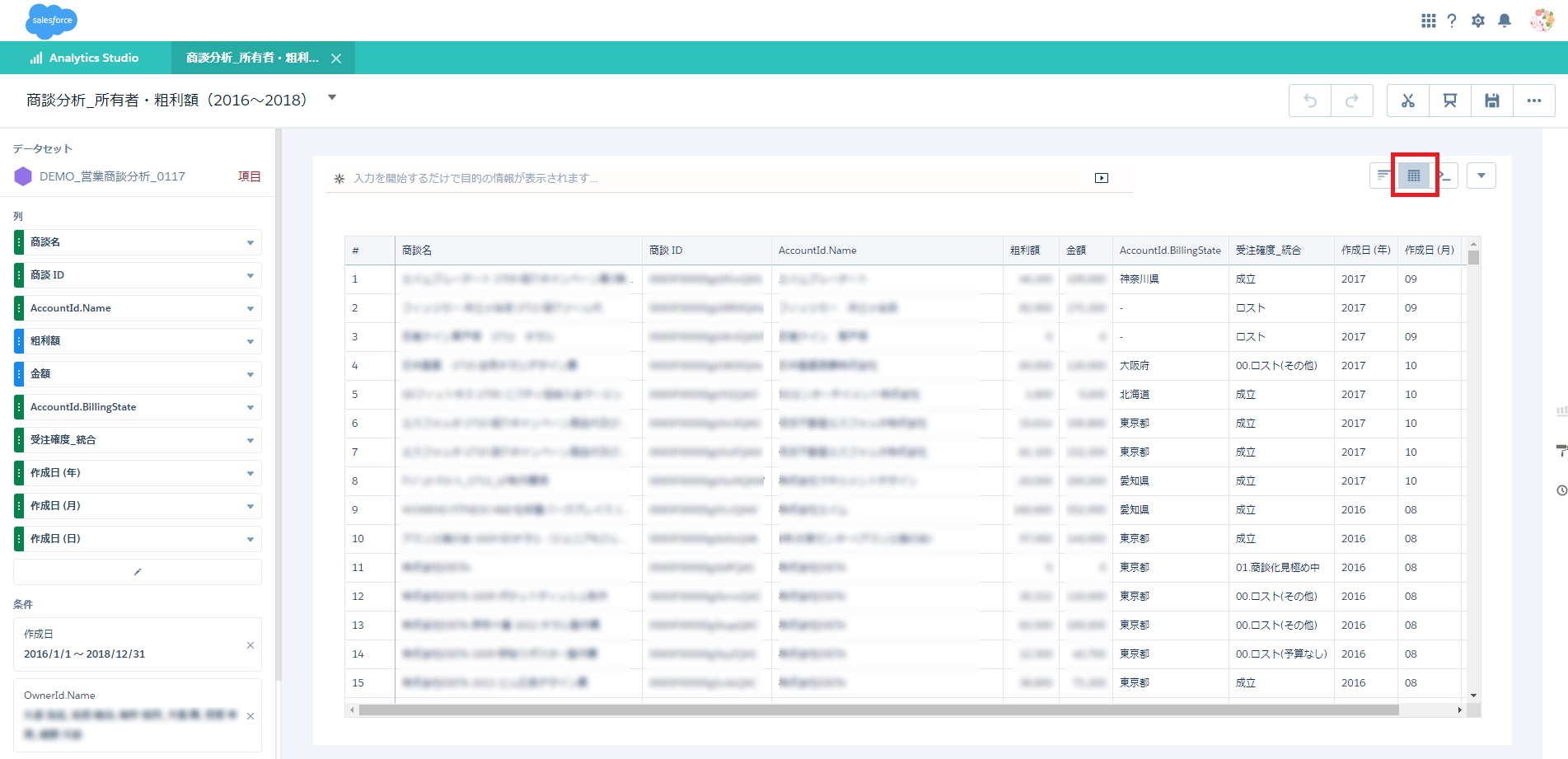Close the 商談分析_所有者 tab
This screenshot has width=1568, height=759.
click(336, 59)
